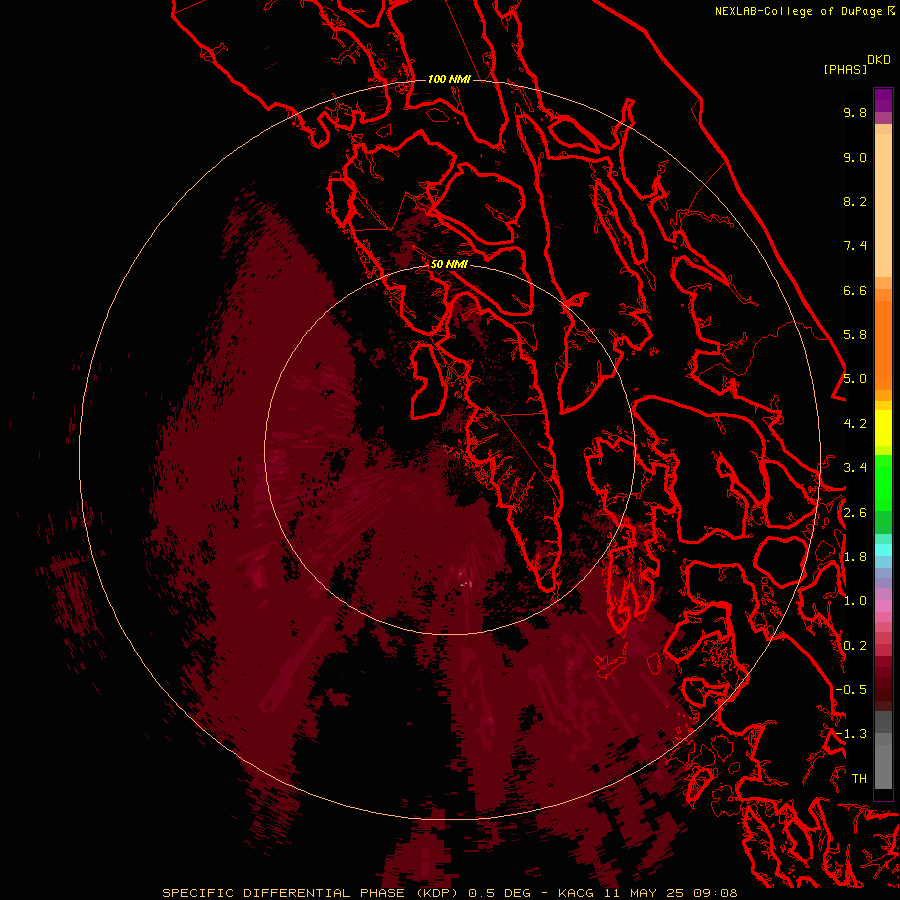Click the 0.2 value on color scale
The image size is (900, 900).
click(855, 646)
